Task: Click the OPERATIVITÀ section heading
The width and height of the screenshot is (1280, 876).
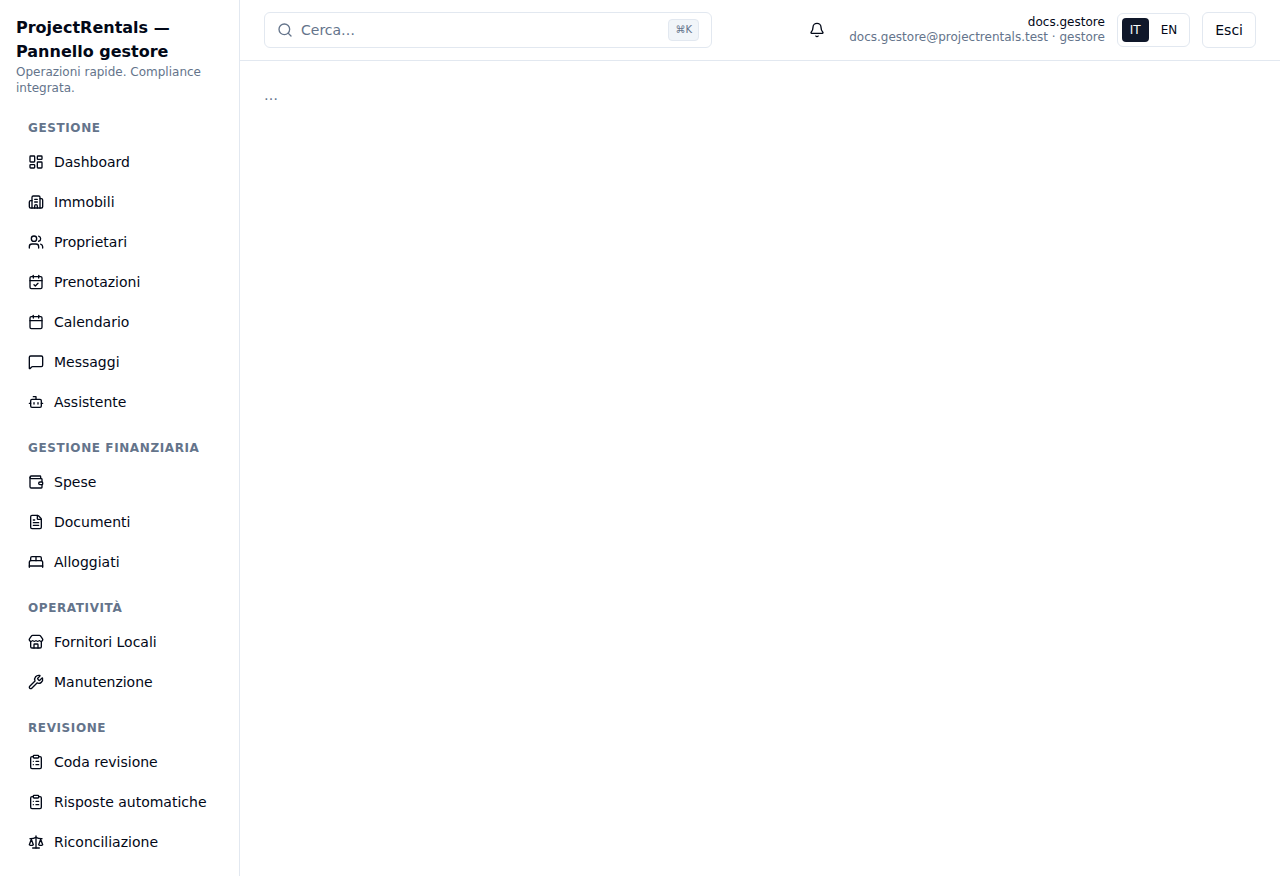Action: click(75, 607)
